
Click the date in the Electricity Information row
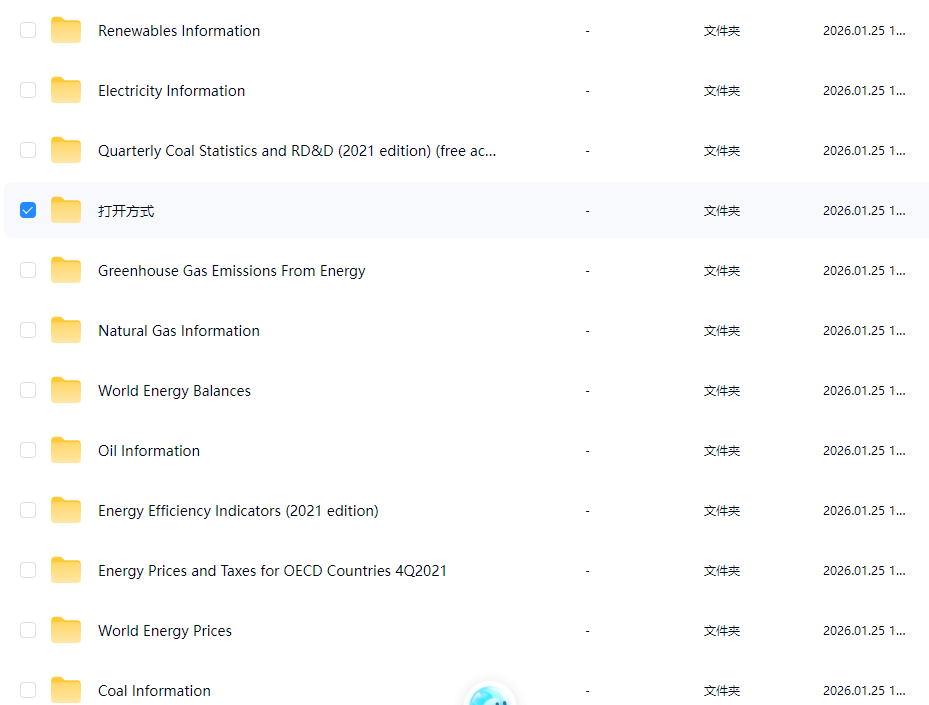tap(864, 91)
